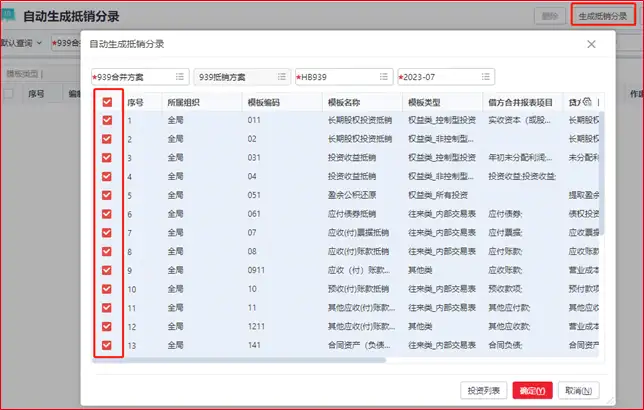Open column settings gear icon in table header

pos(587,101)
